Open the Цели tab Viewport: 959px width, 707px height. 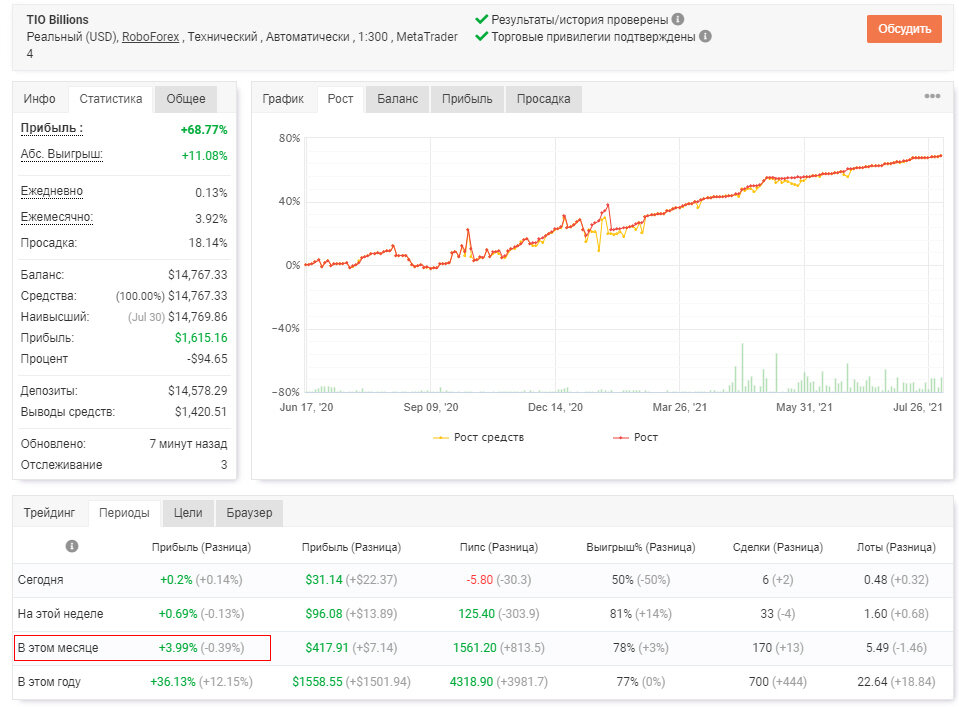(x=188, y=513)
